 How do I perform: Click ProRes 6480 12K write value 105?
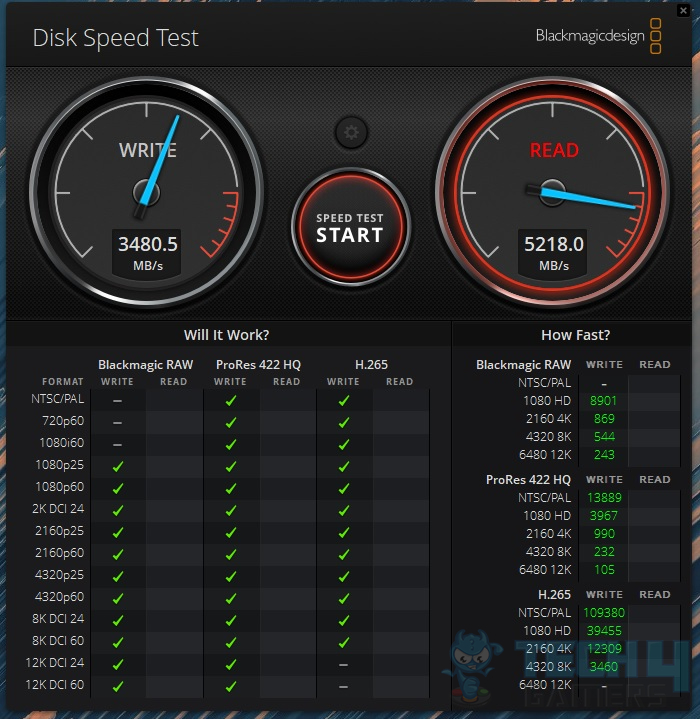(604, 570)
